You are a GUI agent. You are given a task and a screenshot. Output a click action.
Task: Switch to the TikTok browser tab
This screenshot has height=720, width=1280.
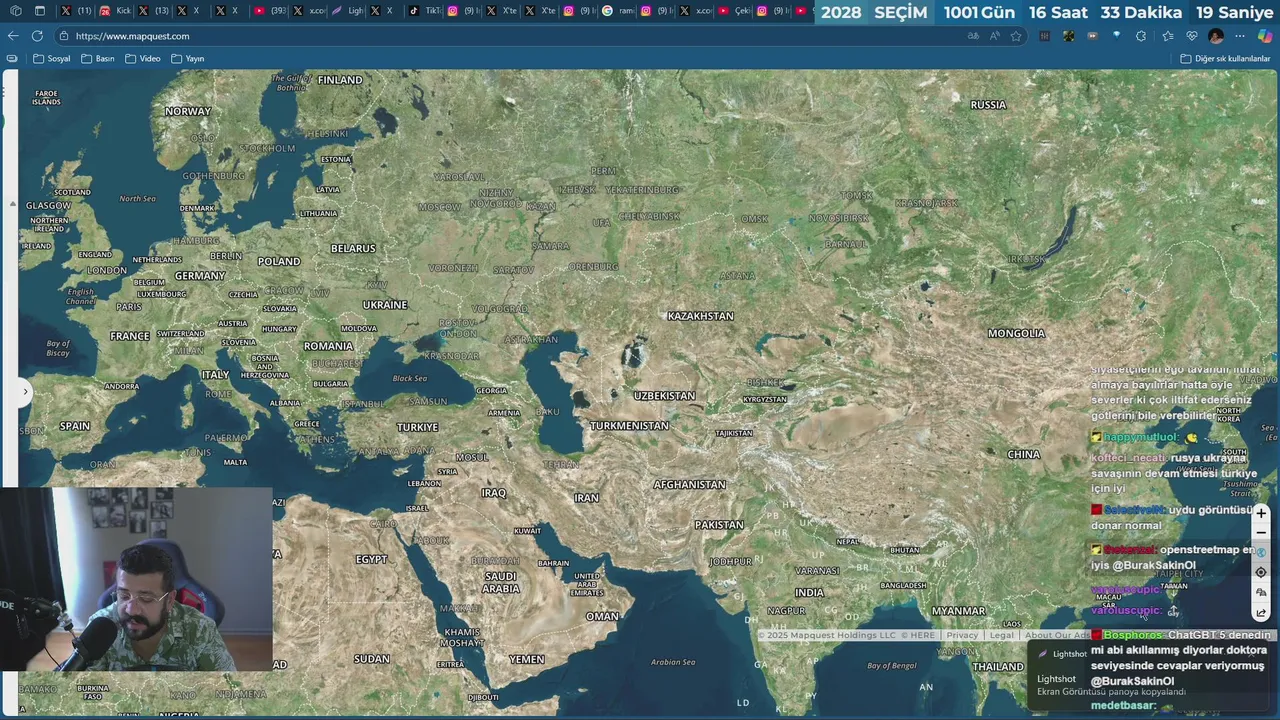click(x=425, y=11)
